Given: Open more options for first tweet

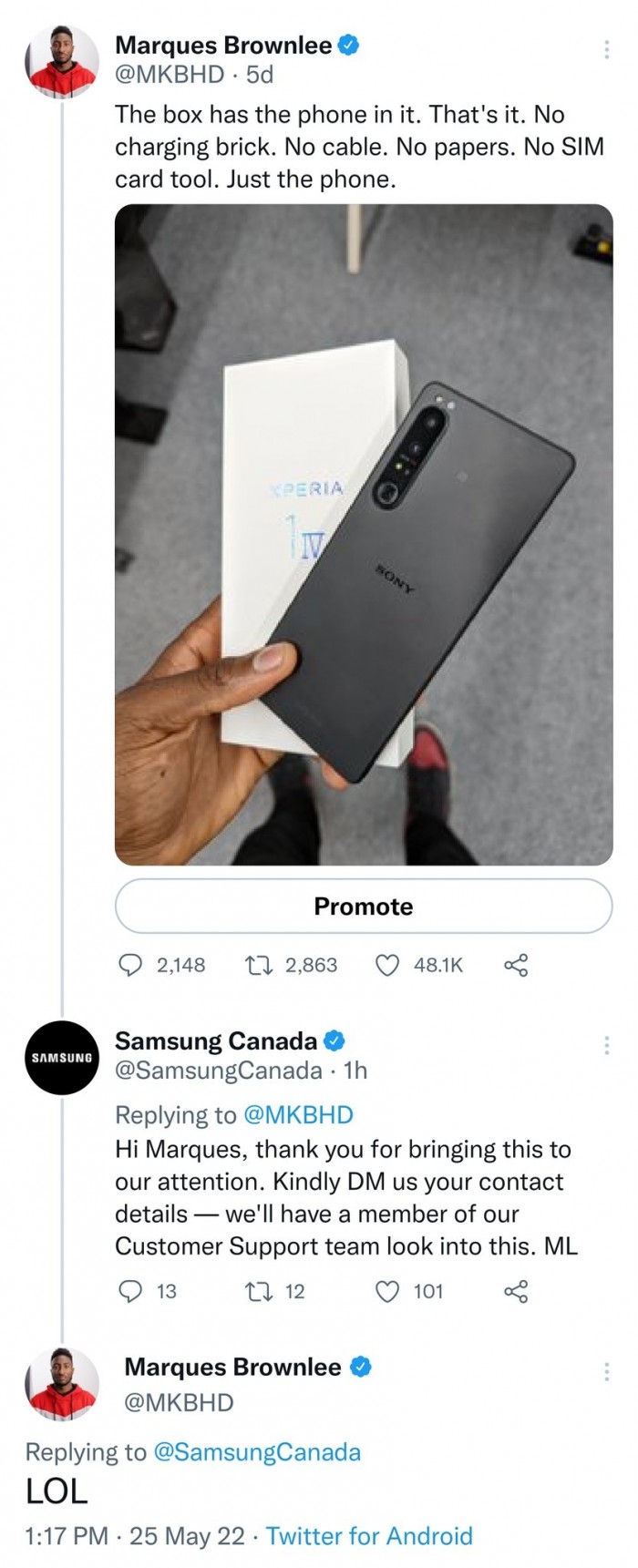Looking at the screenshot, I should point(606,50).
